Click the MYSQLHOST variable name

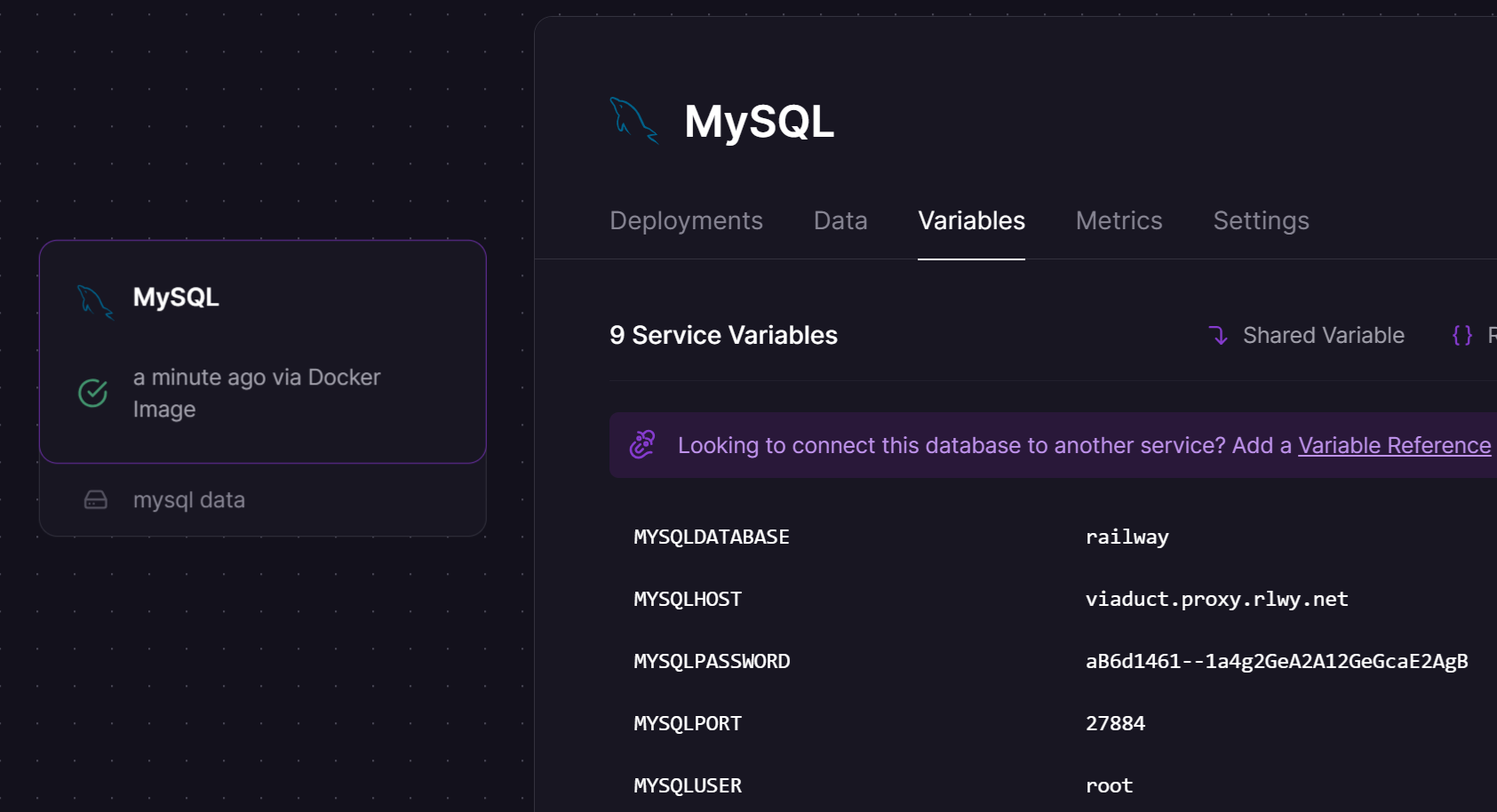pos(688,599)
